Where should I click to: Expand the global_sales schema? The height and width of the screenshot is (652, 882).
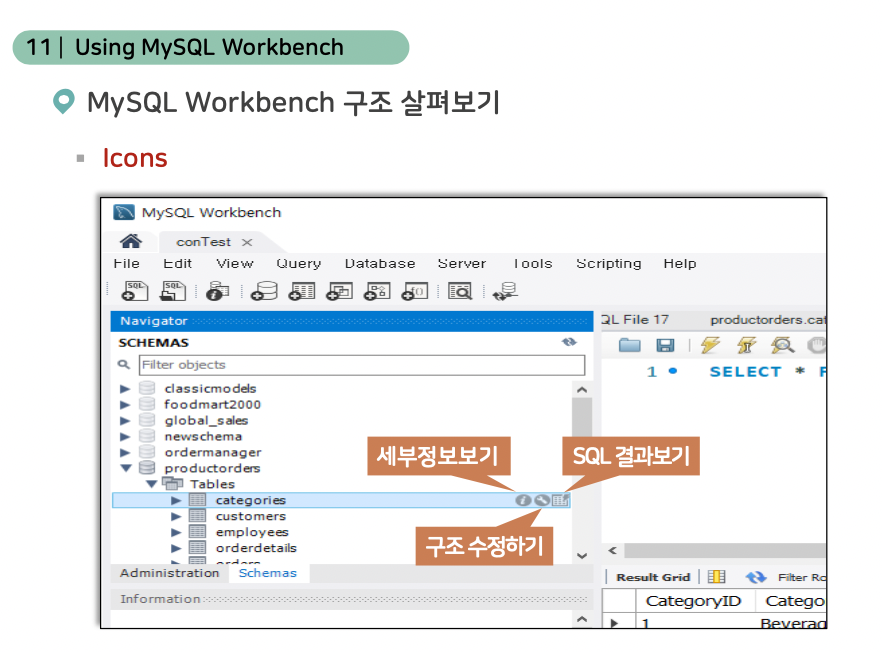[x=125, y=420]
